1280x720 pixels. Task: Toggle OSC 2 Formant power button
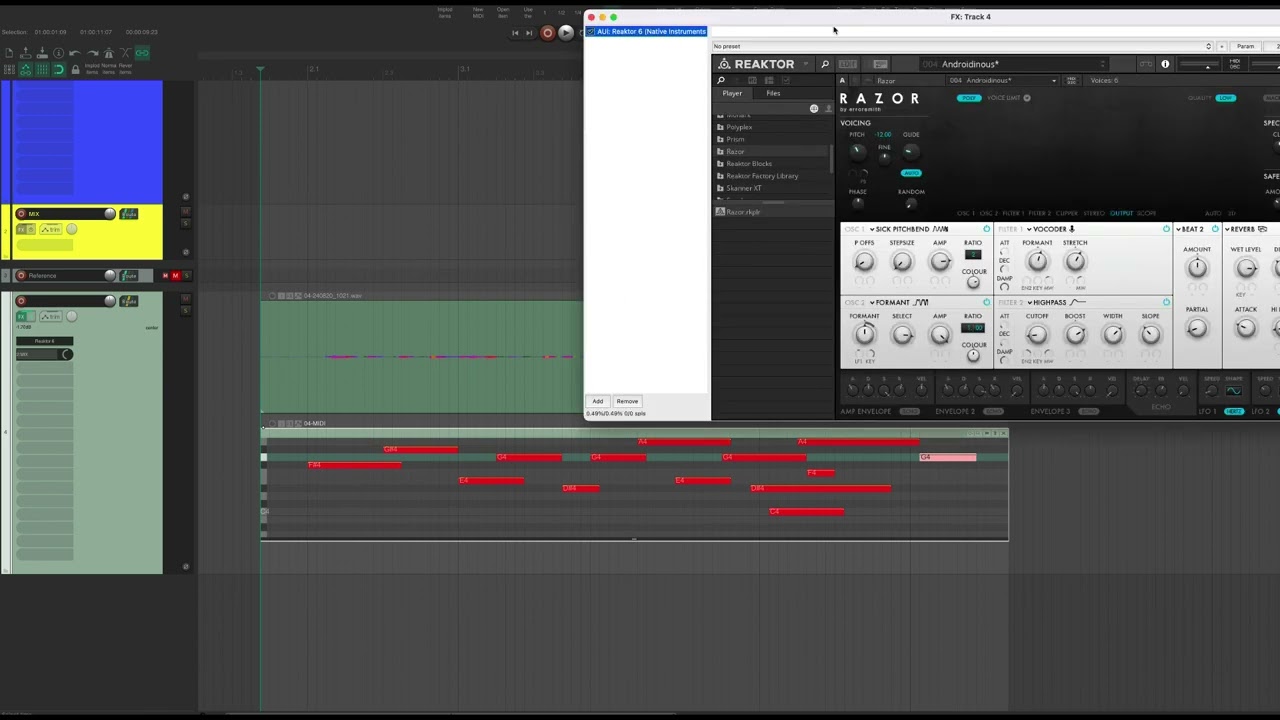(986, 302)
